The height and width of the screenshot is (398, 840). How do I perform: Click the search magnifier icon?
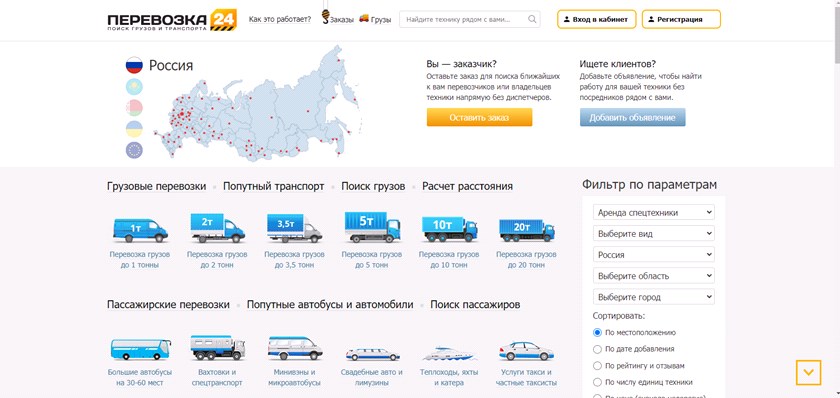[532, 19]
